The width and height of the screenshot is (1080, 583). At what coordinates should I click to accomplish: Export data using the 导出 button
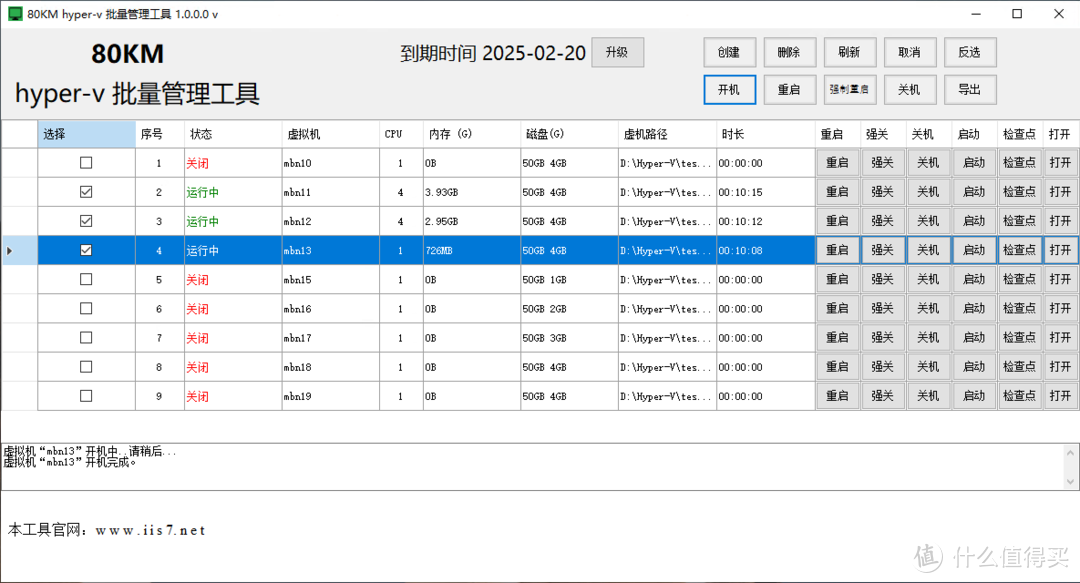tap(970, 89)
